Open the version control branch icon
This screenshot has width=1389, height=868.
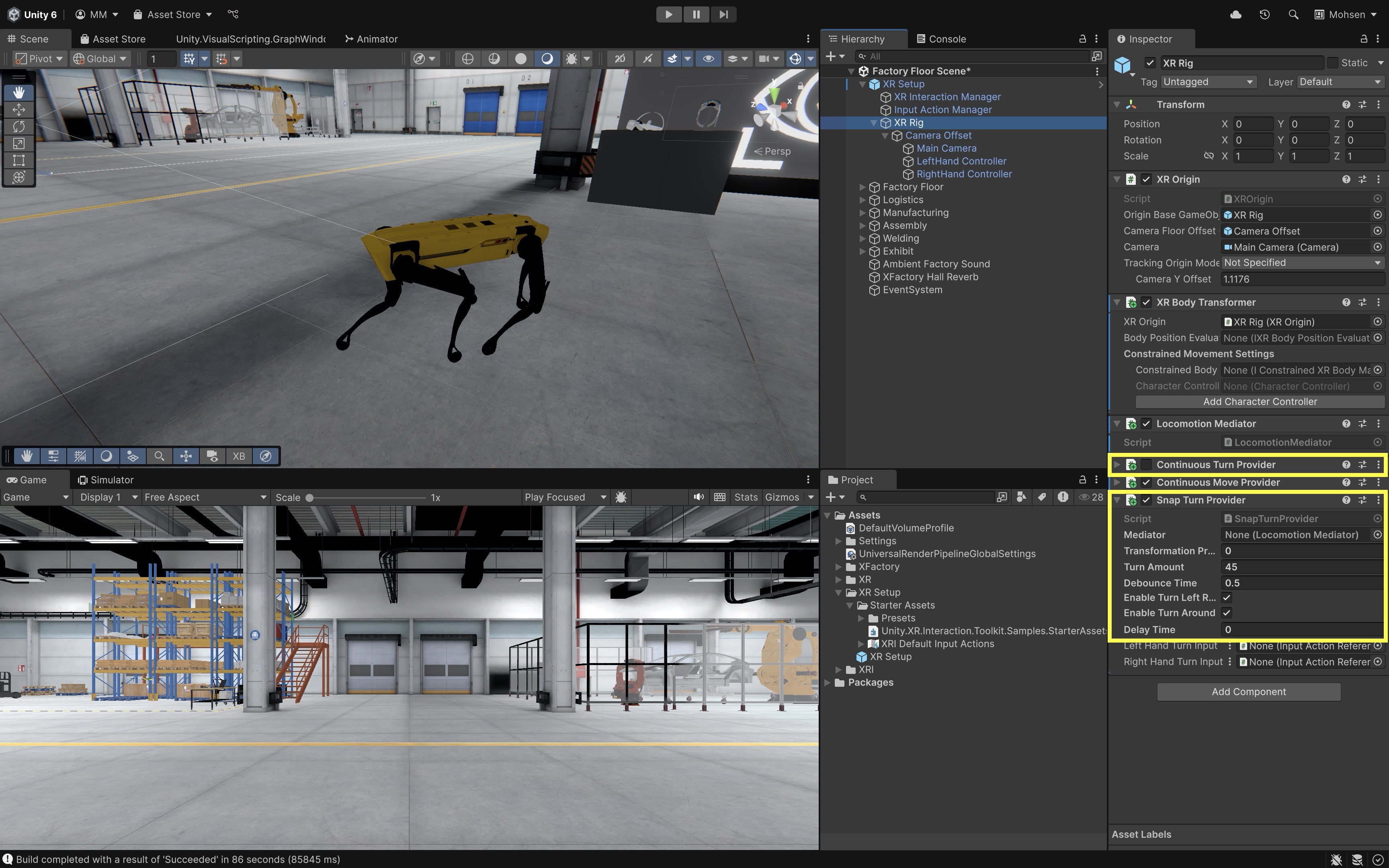tap(232, 14)
